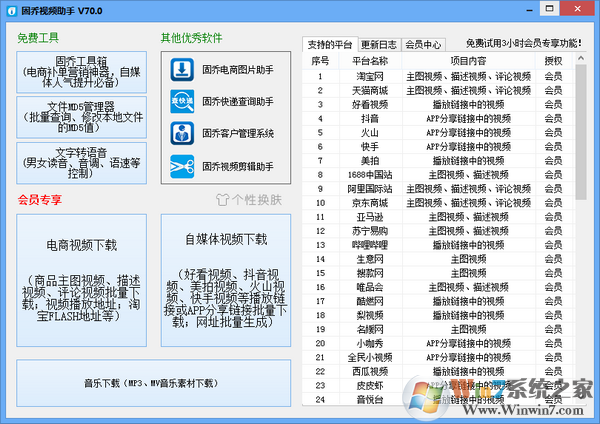Click the scrollbar up arrow in platform list
Viewport: 600px width, 424px height.
581,60
